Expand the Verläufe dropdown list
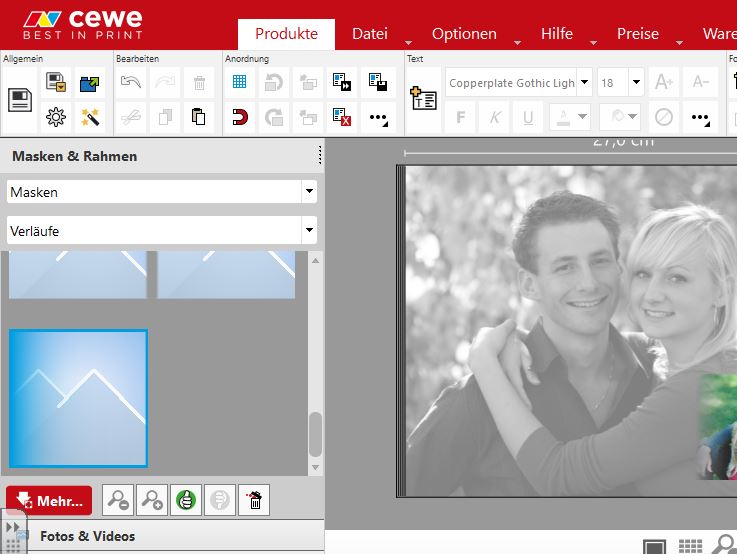The height and width of the screenshot is (554, 737). click(309, 231)
